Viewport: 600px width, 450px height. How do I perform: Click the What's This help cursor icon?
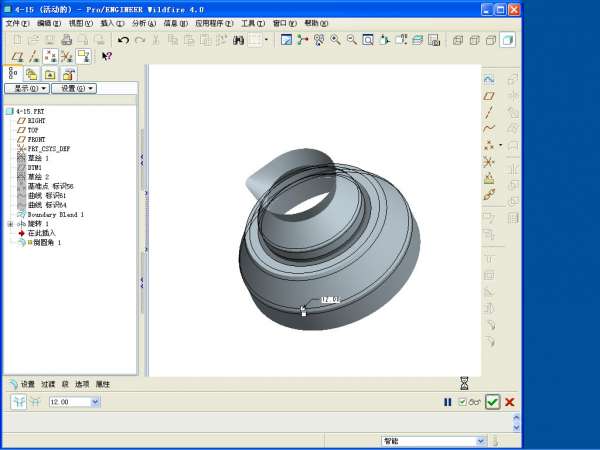pos(106,57)
